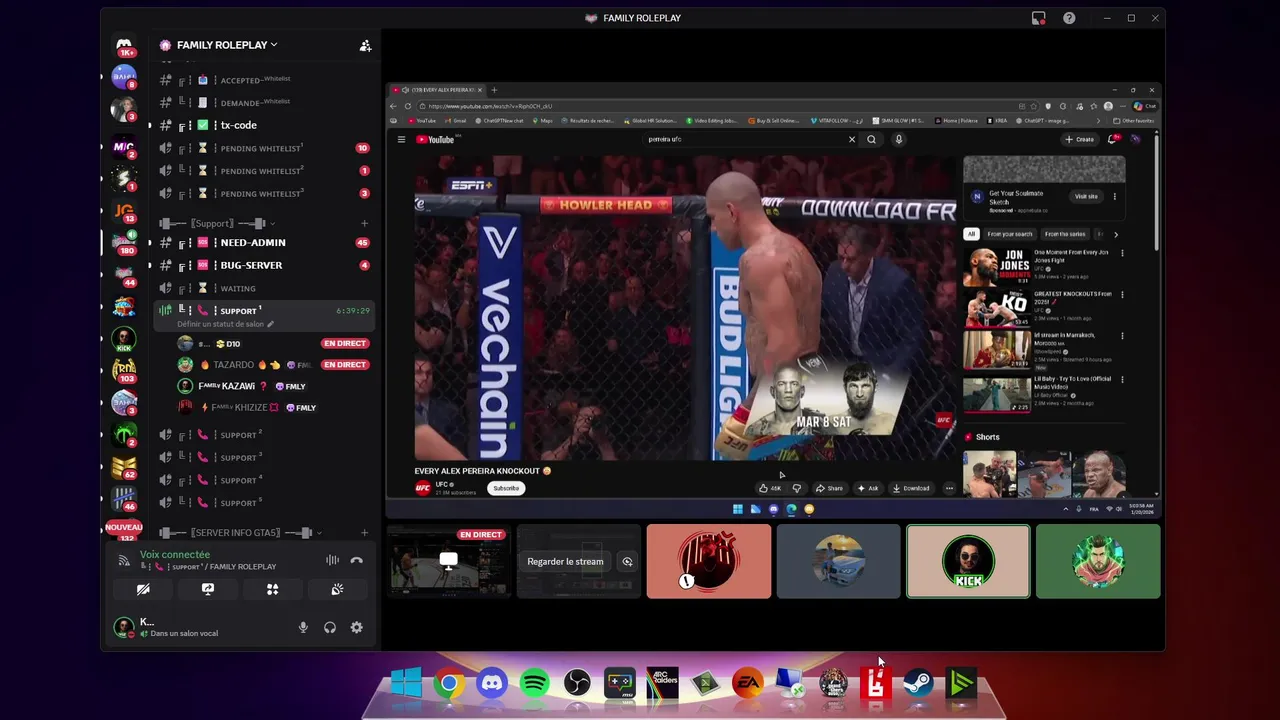Open the soundboard button
This screenshot has width=1280, height=720.
coord(337,589)
